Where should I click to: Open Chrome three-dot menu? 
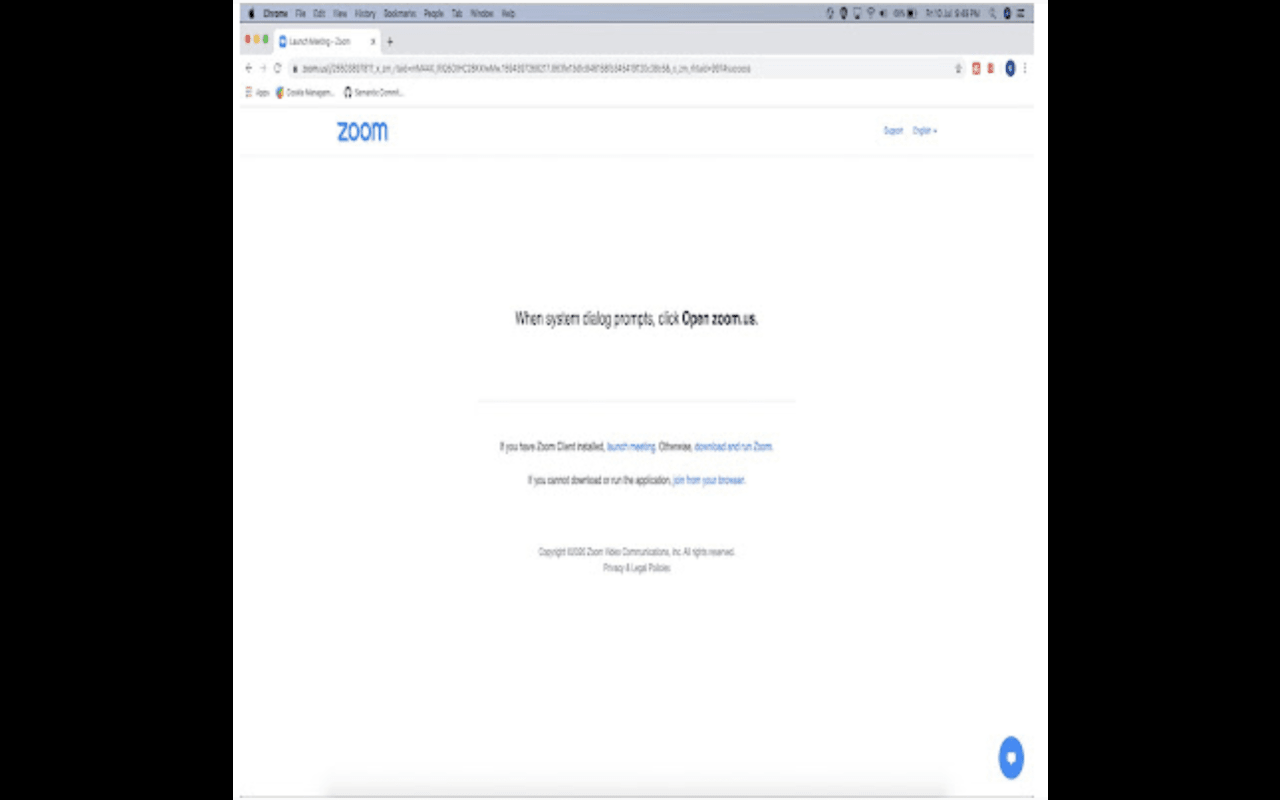pos(1024,69)
